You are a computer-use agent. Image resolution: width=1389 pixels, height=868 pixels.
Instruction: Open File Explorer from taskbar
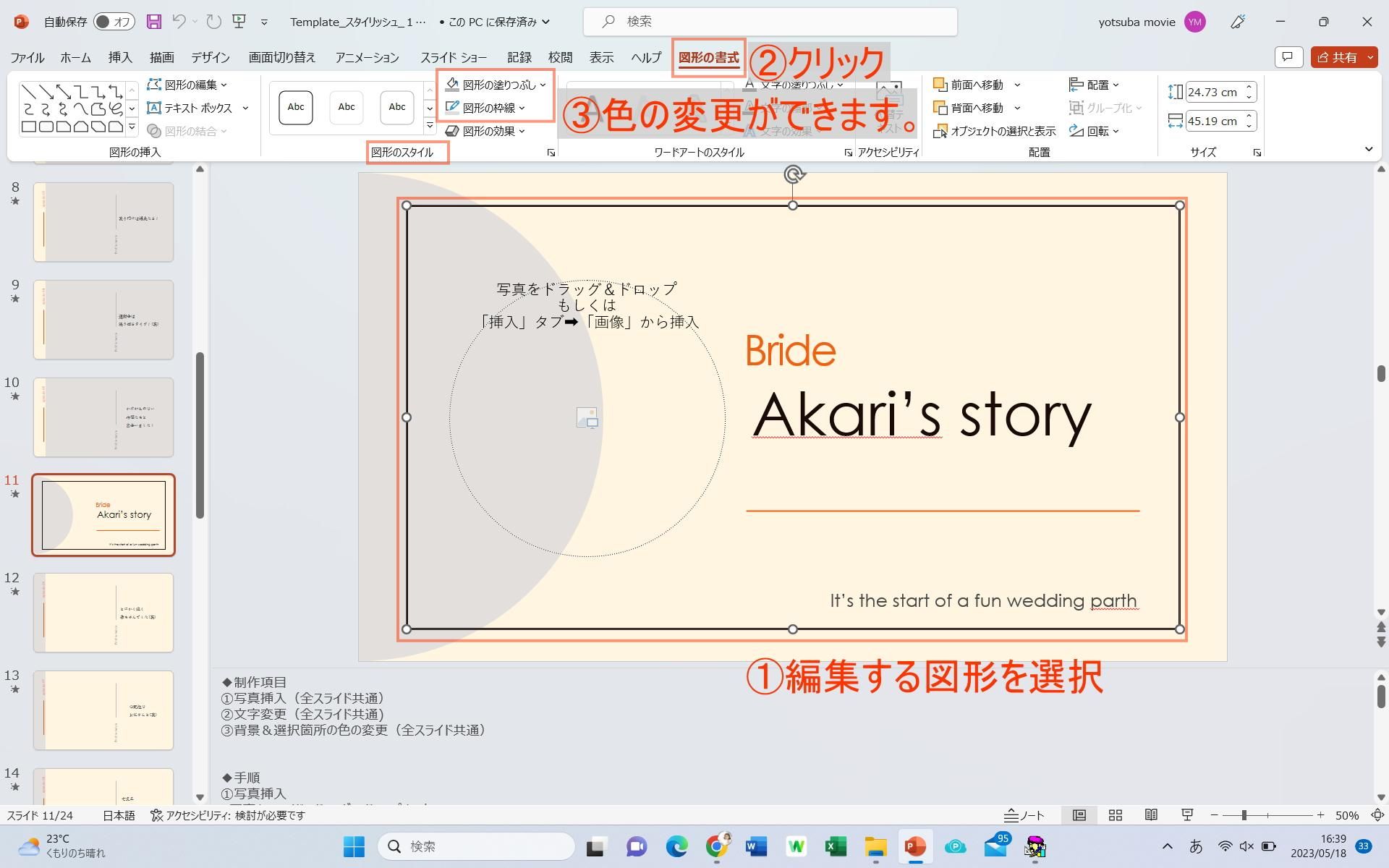coord(875,846)
